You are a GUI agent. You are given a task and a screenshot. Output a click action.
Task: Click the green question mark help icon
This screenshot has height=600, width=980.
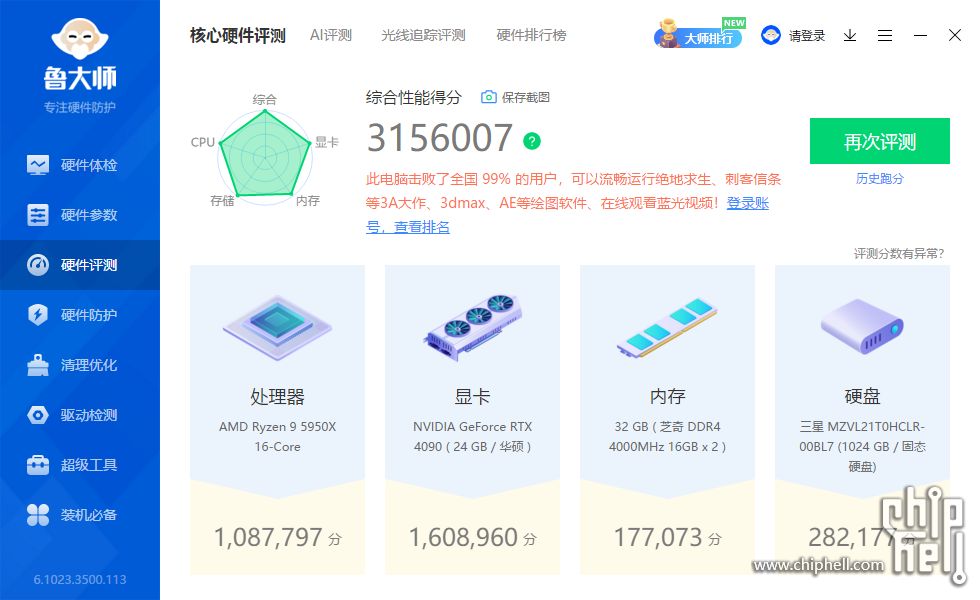(x=532, y=141)
